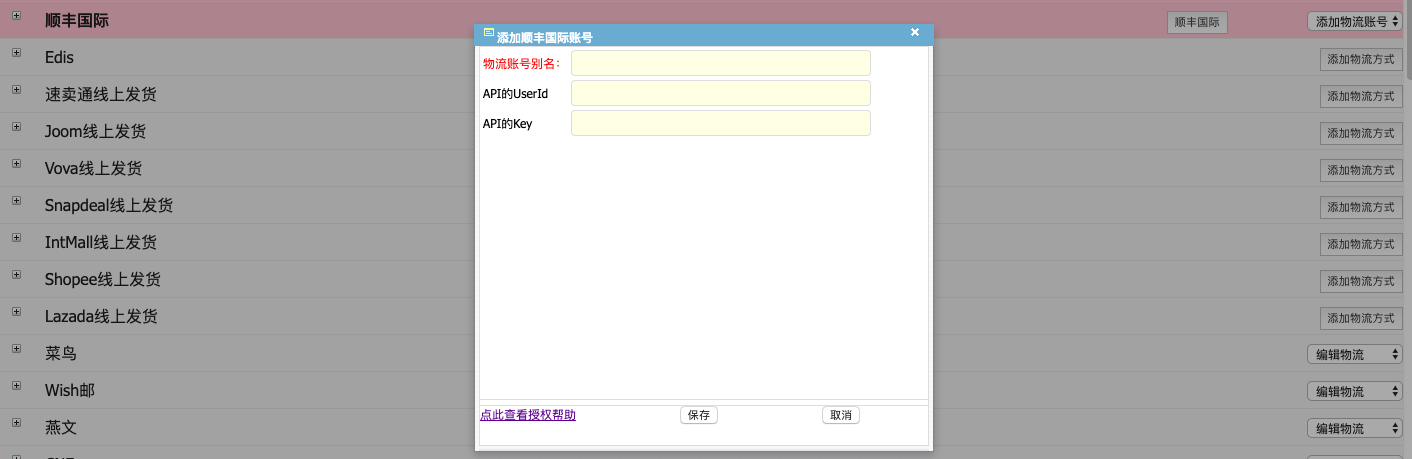
Task: Select the 燕文 row title
Action: [x=61, y=427]
